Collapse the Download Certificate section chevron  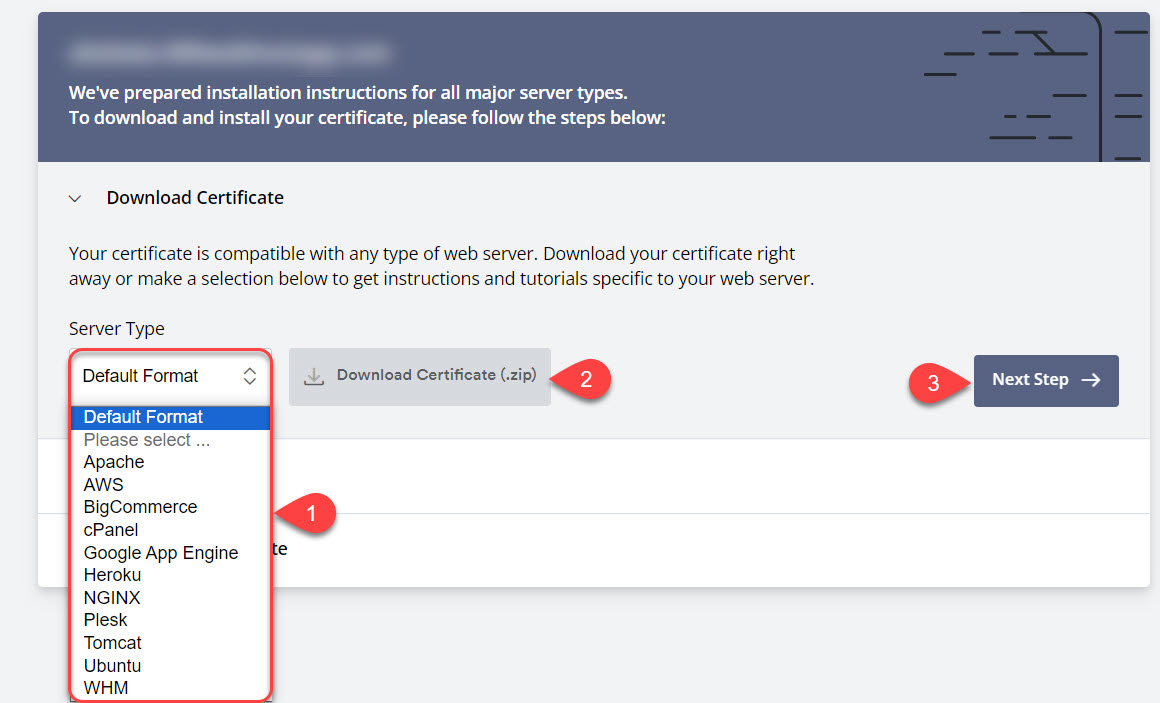75,199
